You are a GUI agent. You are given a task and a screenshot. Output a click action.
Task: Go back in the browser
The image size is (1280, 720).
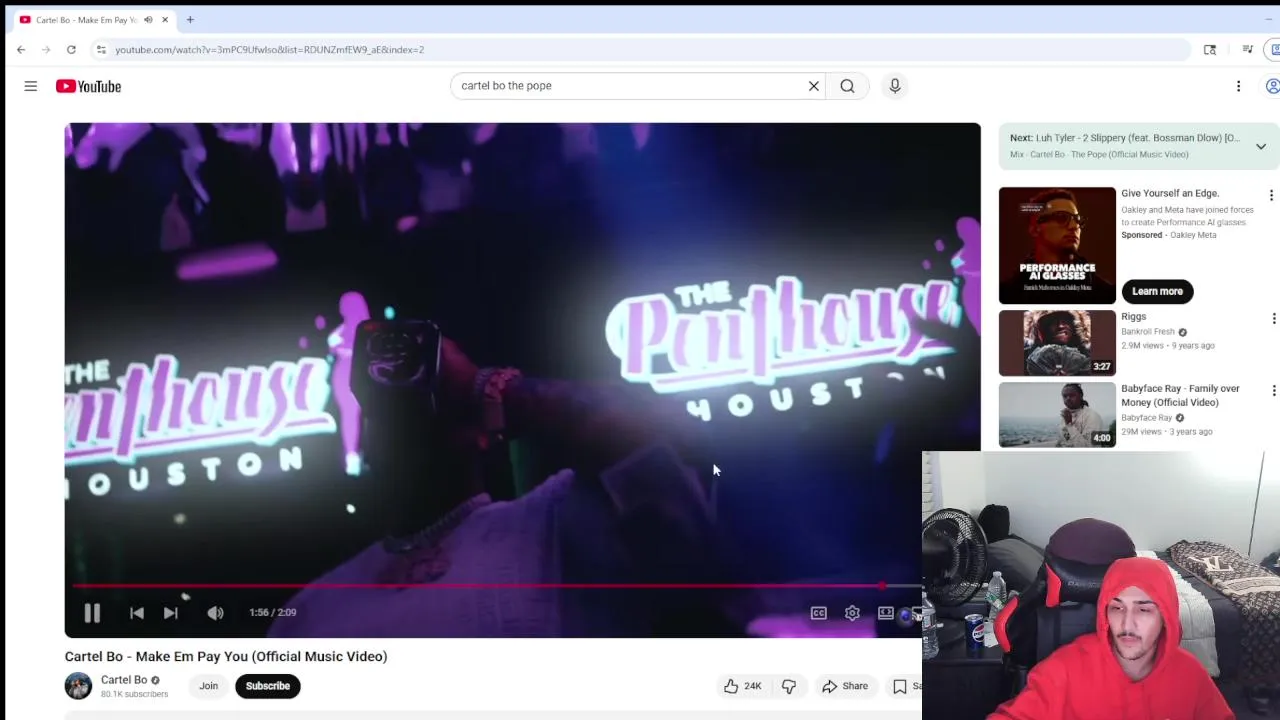click(21, 49)
